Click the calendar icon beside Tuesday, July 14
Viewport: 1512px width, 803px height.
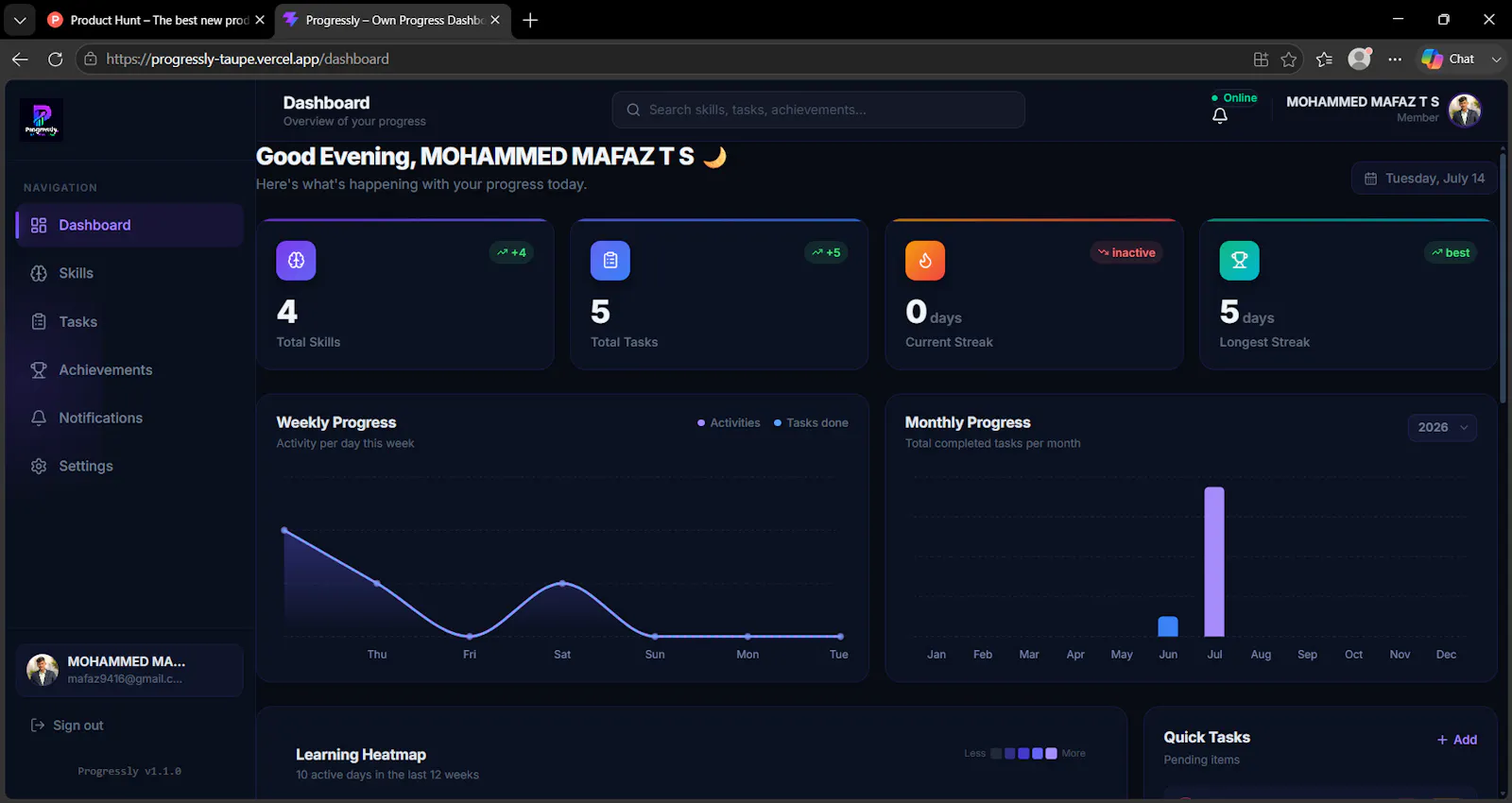pos(1370,179)
